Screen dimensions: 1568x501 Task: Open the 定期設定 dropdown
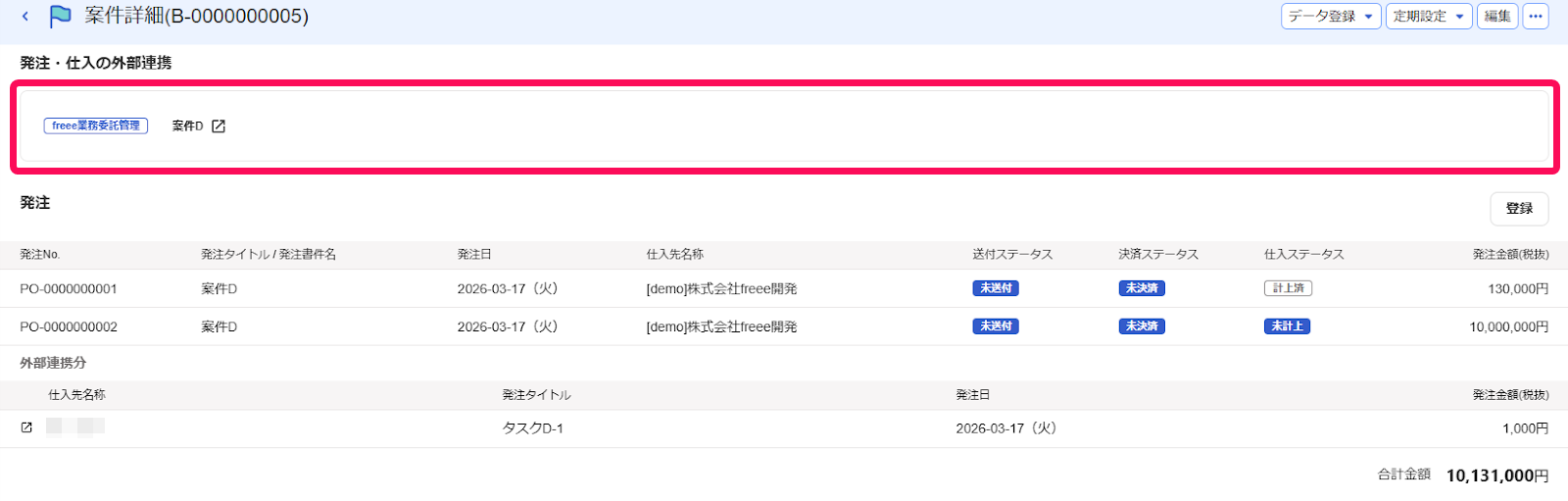point(1429,16)
